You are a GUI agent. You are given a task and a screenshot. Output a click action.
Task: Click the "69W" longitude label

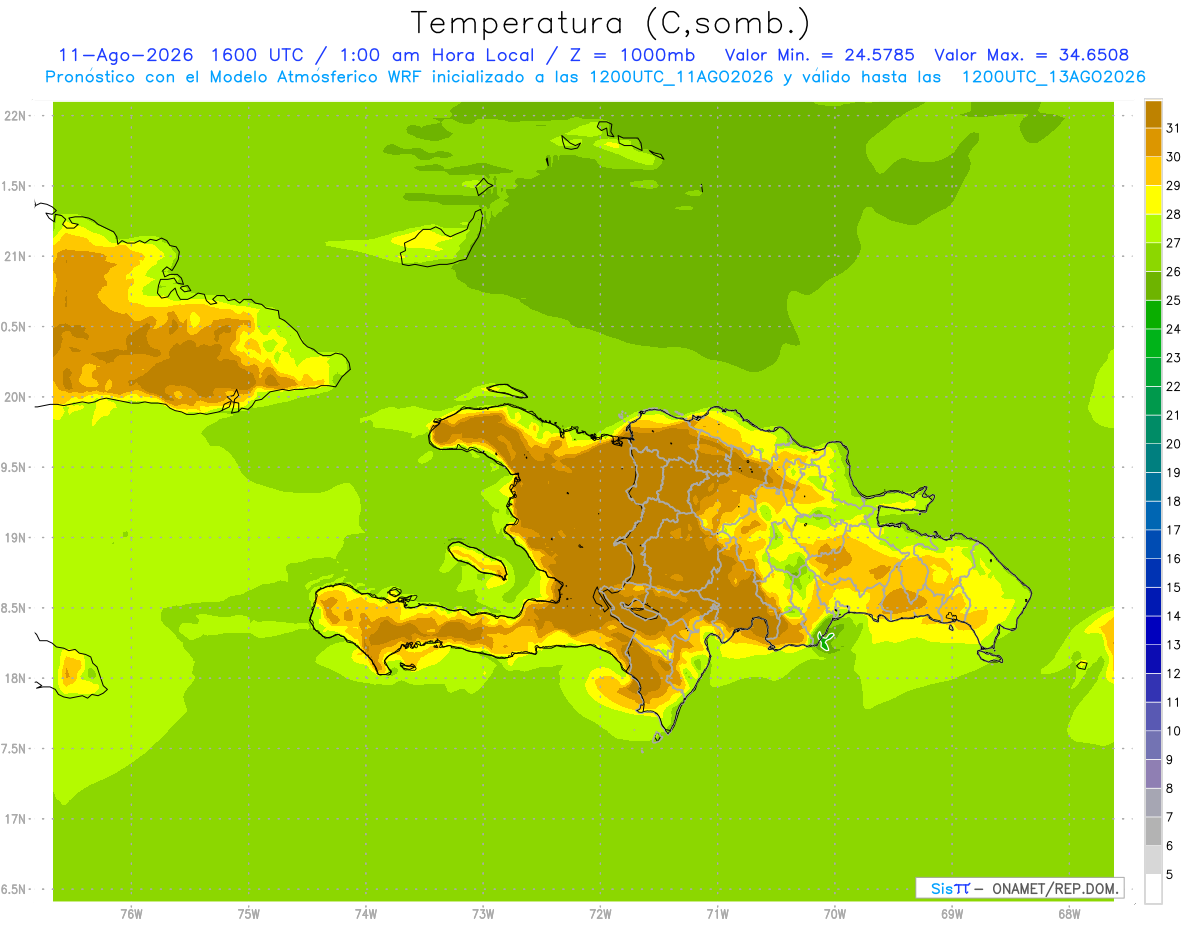[952, 915]
